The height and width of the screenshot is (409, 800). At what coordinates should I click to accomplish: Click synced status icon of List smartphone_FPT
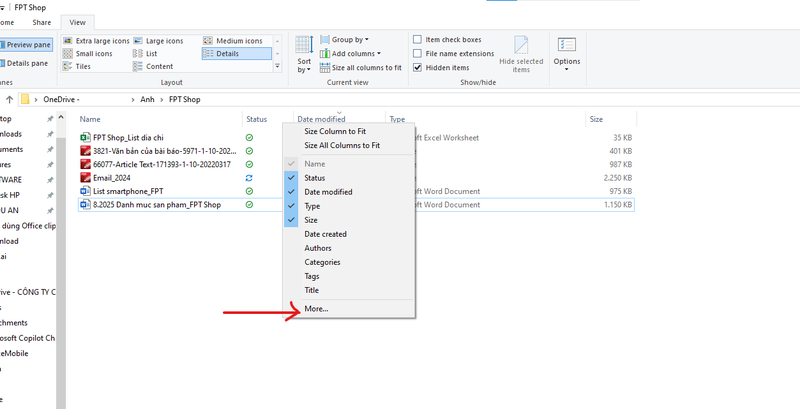point(249,191)
